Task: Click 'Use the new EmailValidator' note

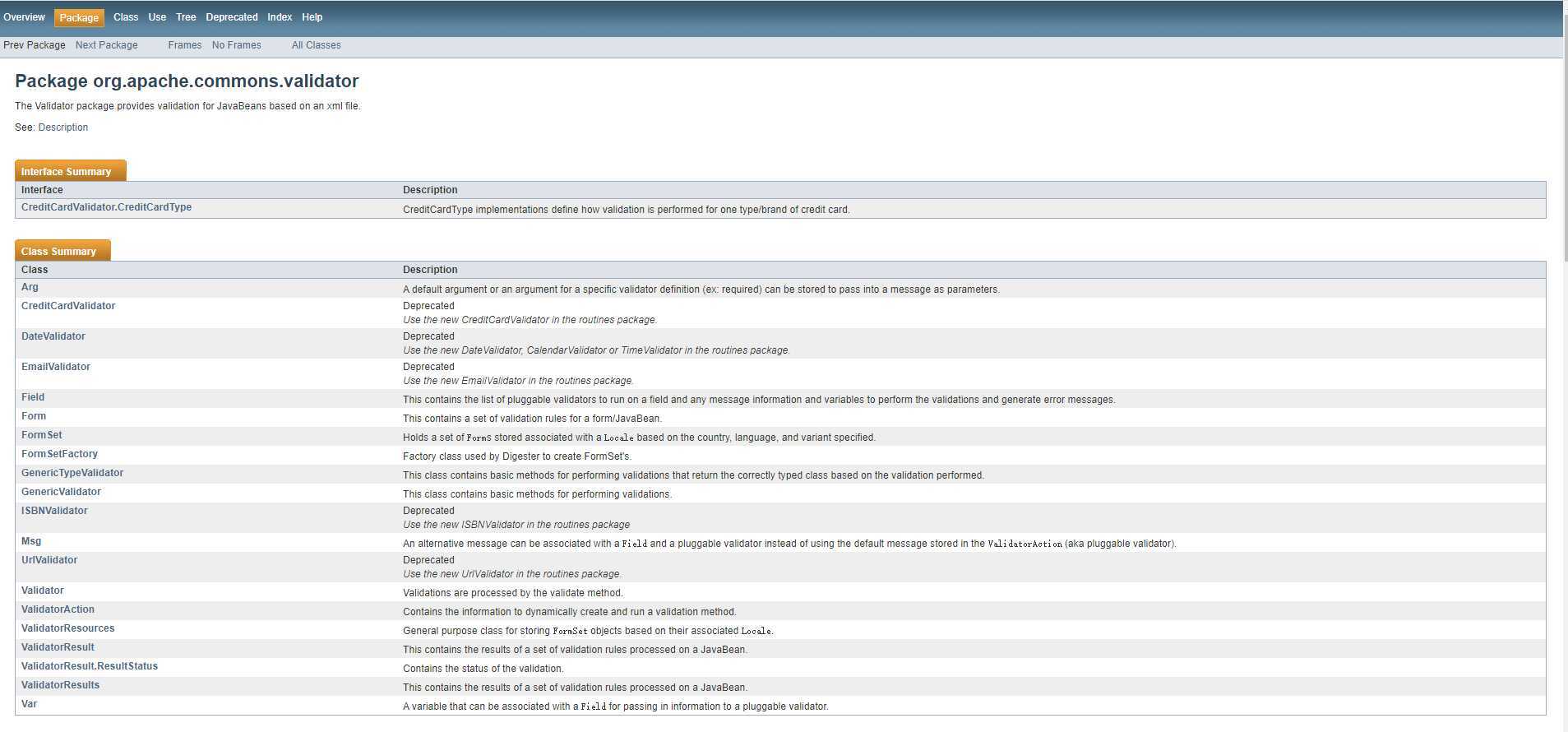Action: point(518,381)
